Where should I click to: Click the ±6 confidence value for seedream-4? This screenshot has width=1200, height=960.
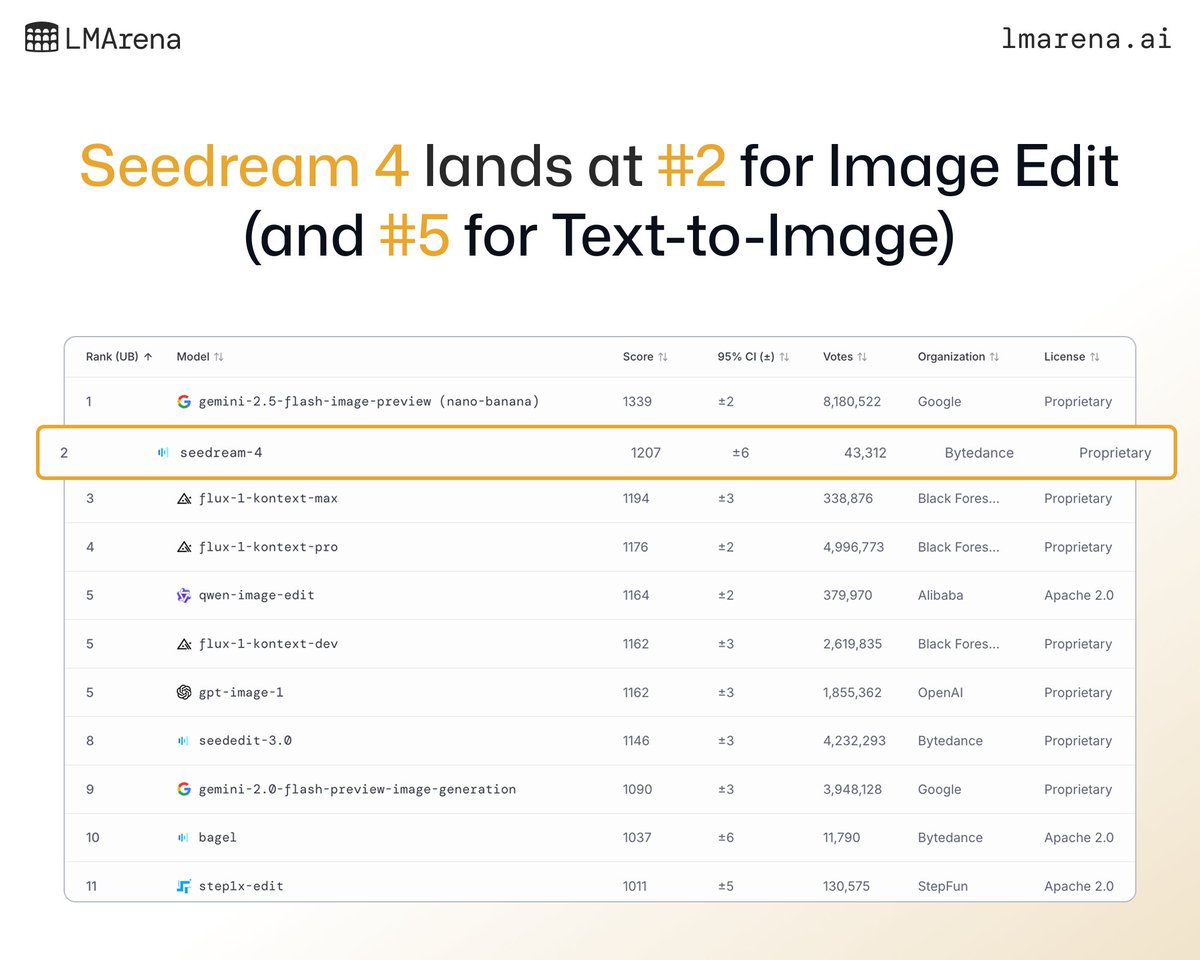[x=740, y=453]
